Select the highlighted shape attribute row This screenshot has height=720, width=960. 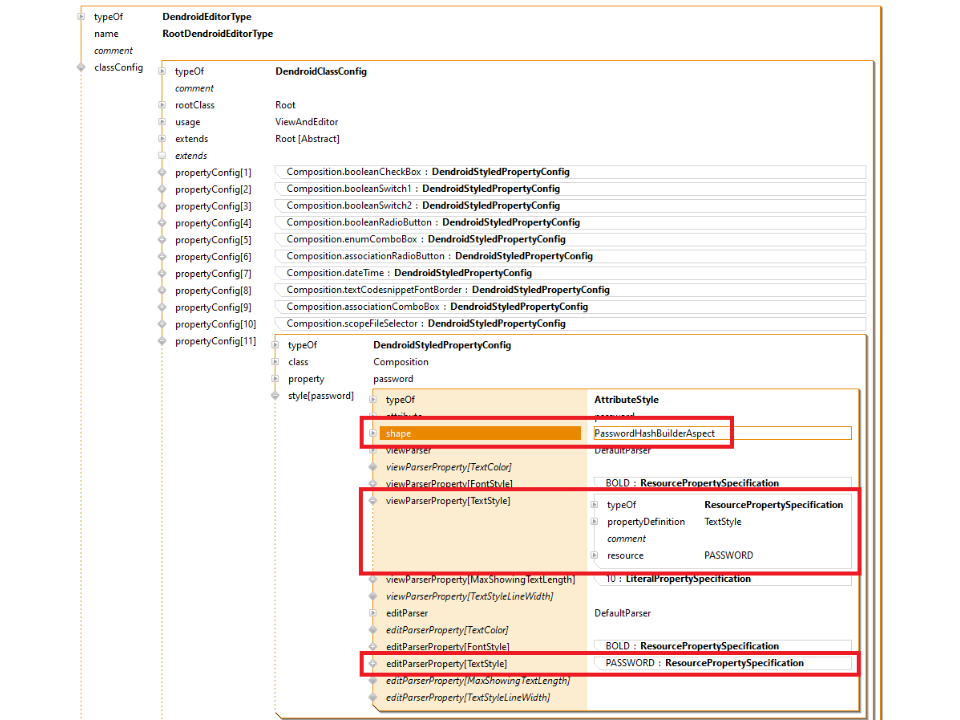click(x=480, y=434)
